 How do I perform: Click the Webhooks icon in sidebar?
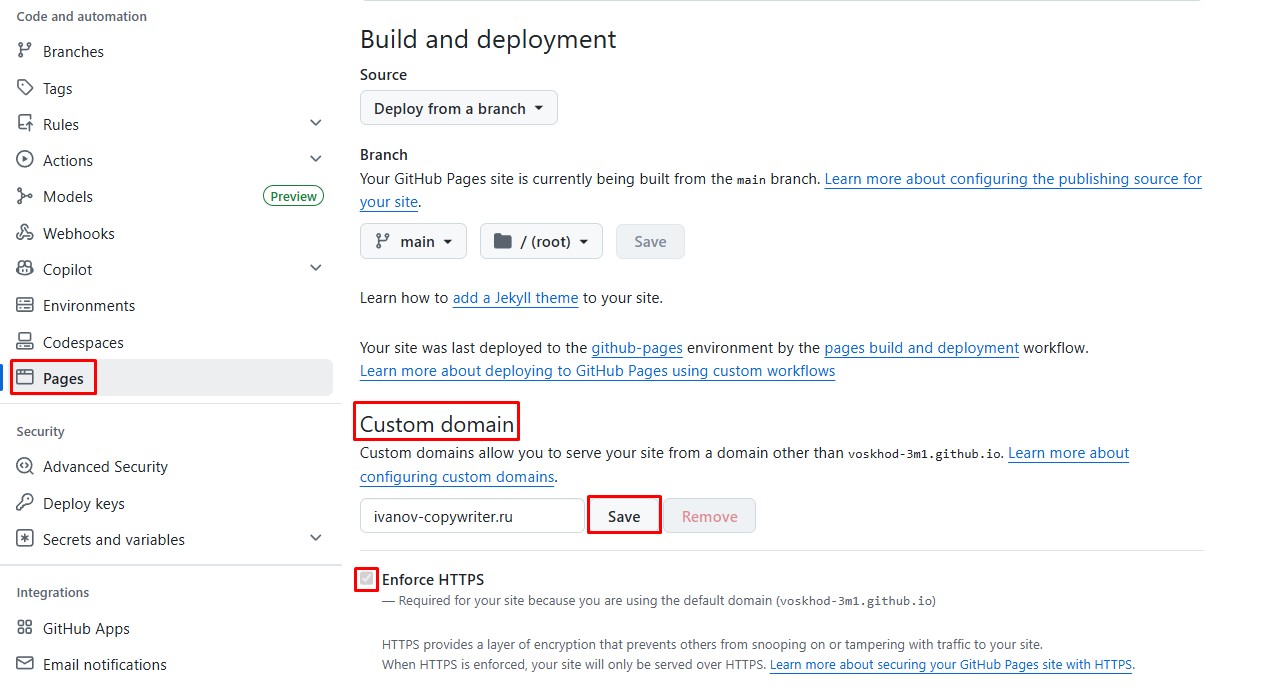click(x=25, y=233)
